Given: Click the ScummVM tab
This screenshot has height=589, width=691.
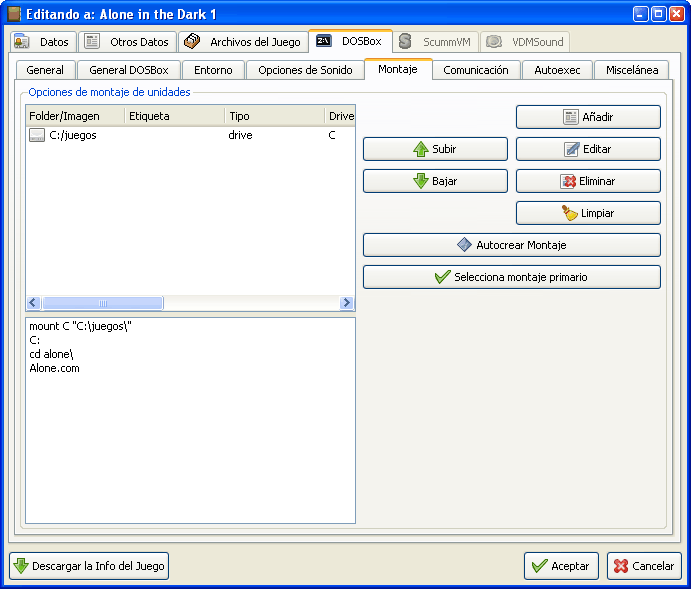Looking at the screenshot, I should (435, 42).
